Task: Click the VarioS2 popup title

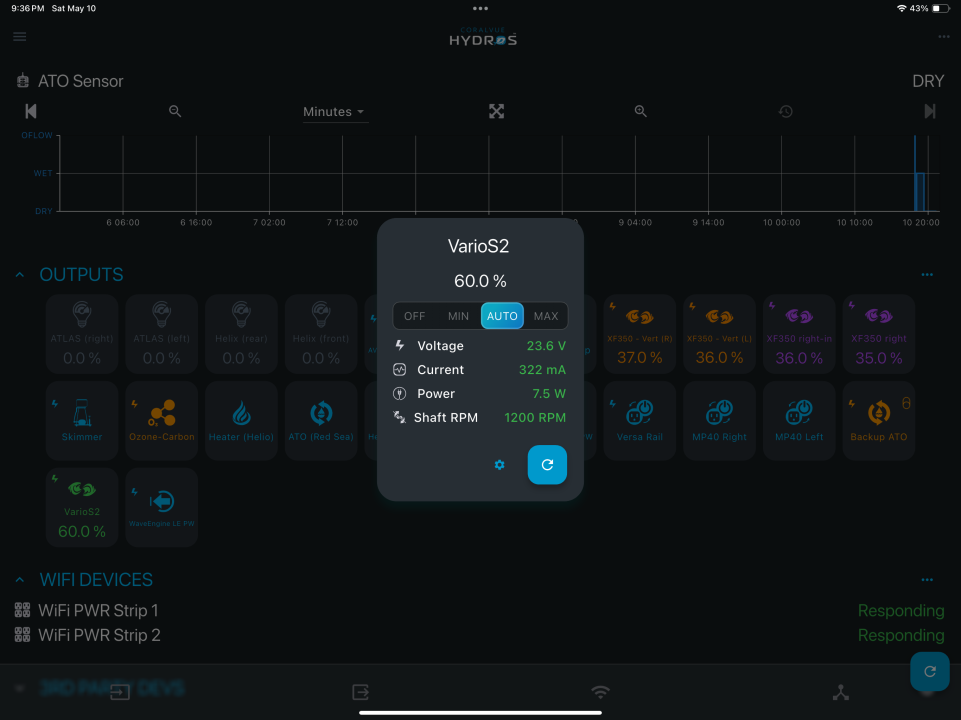Action: click(479, 246)
